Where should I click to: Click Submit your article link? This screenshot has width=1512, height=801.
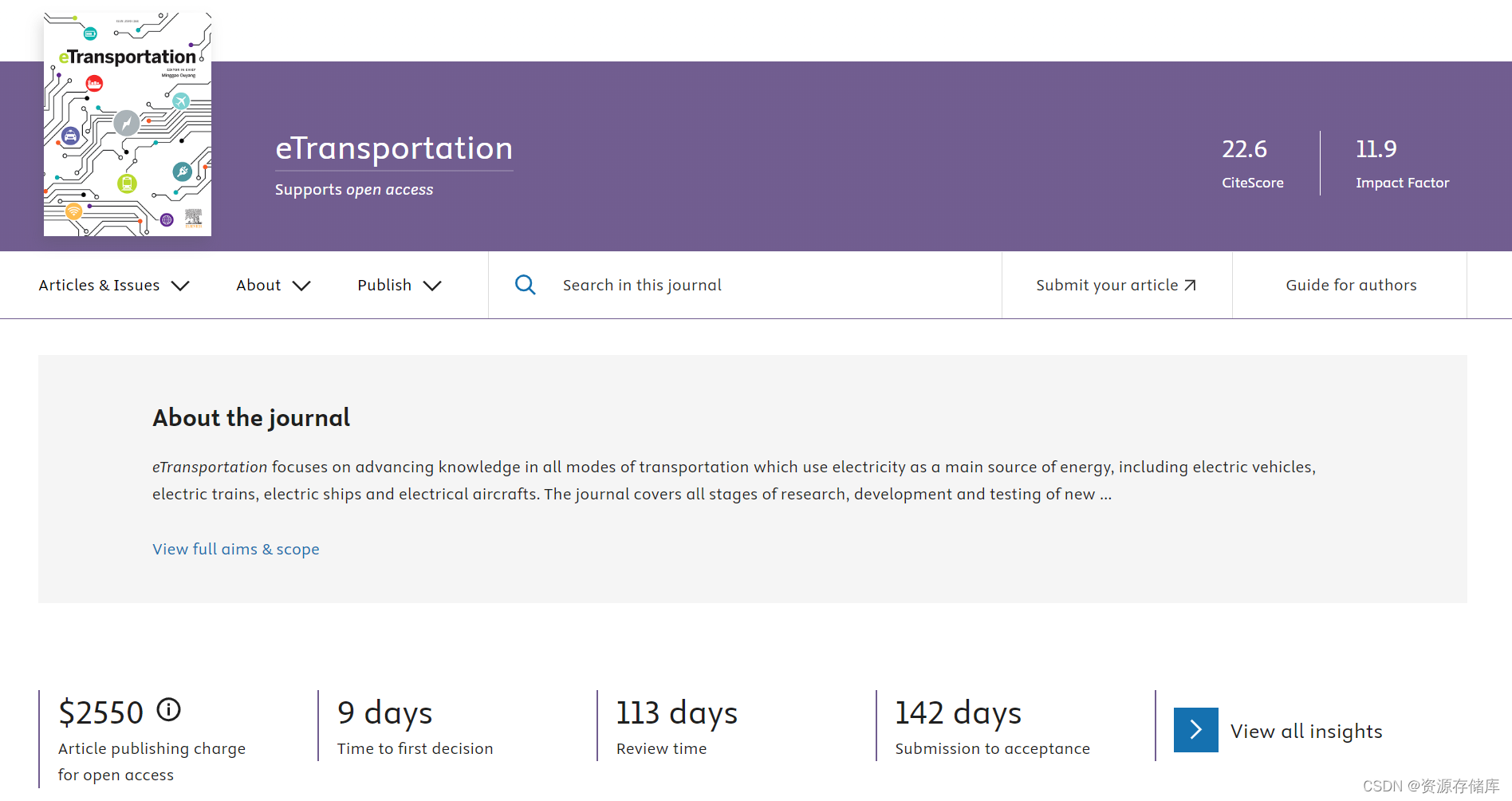(x=1116, y=285)
